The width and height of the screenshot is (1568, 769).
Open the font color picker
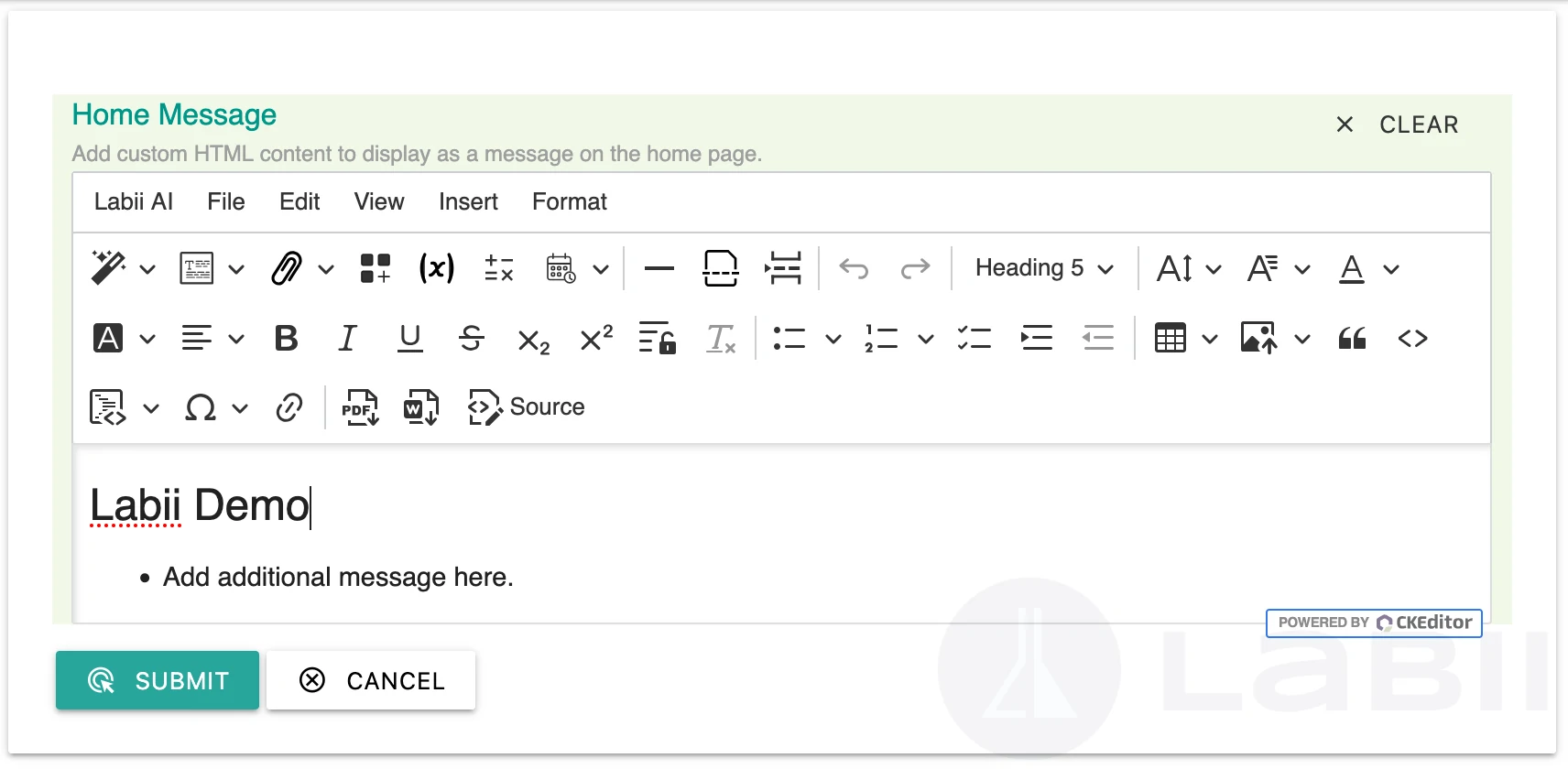[x=1352, y=268]
